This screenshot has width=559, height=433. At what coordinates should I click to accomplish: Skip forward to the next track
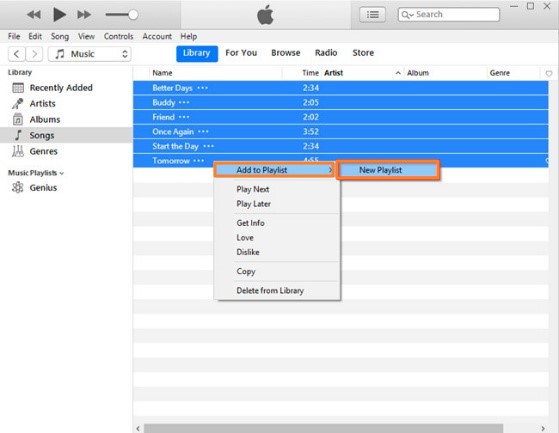pos(84,15)
